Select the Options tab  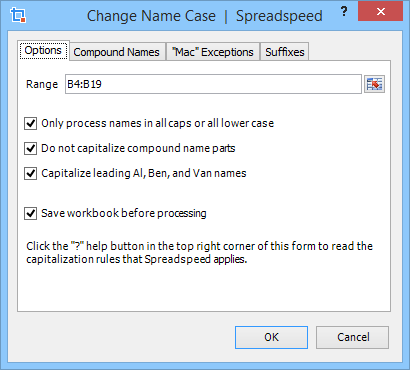click(43, 51)
